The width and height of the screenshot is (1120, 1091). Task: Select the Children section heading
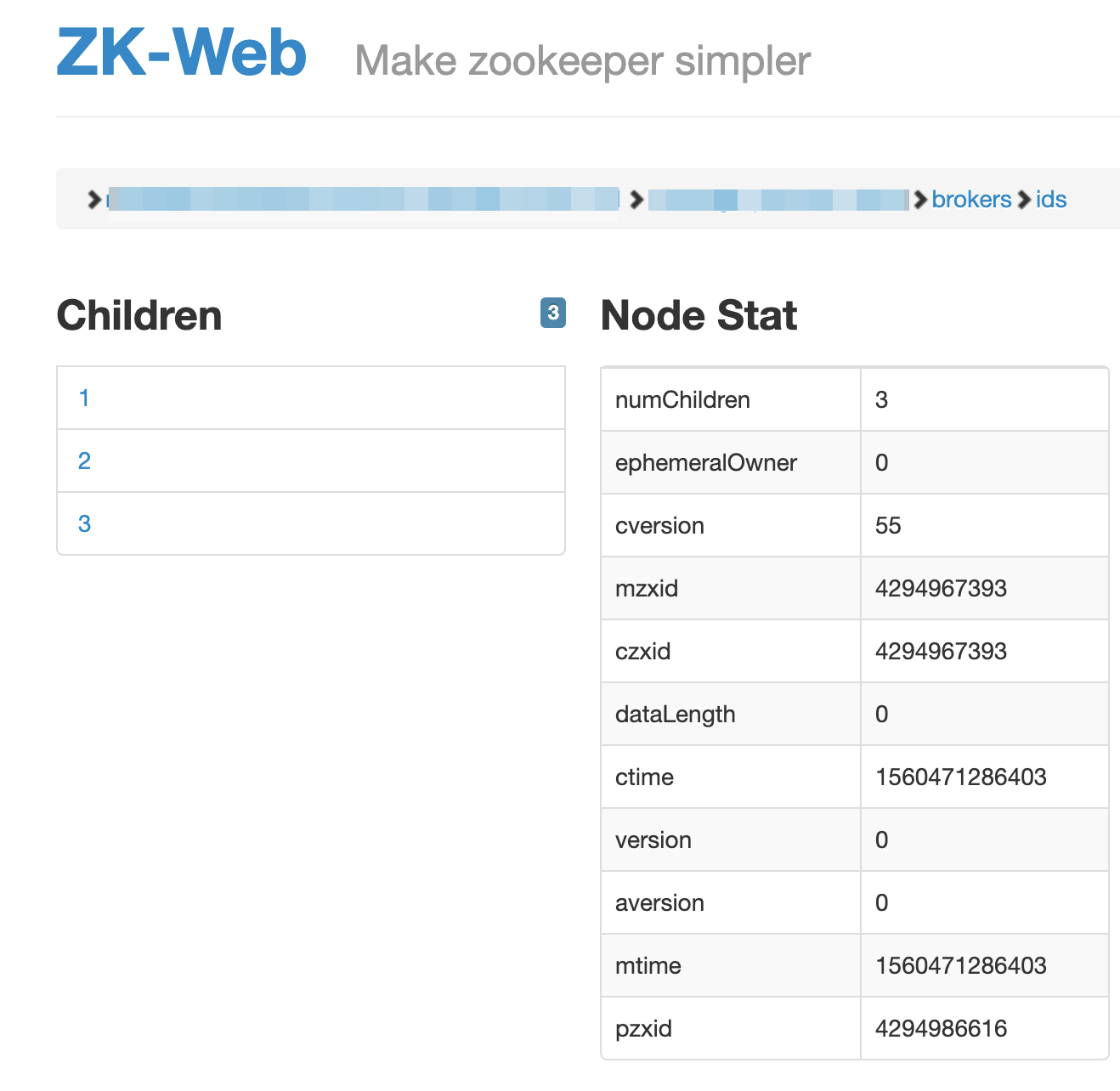139,314
